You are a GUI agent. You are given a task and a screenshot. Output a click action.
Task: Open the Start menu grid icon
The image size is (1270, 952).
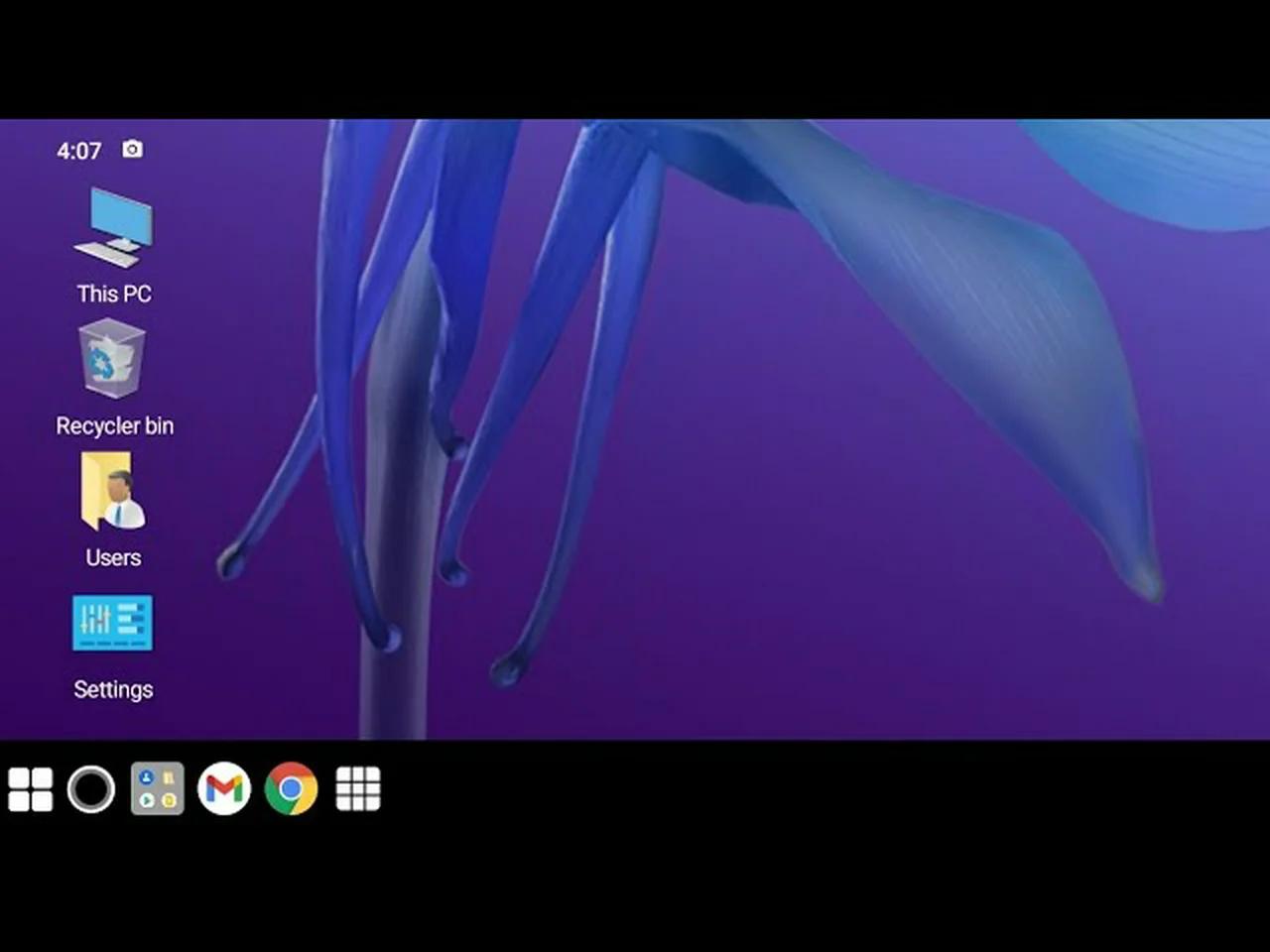pos(30,789)
